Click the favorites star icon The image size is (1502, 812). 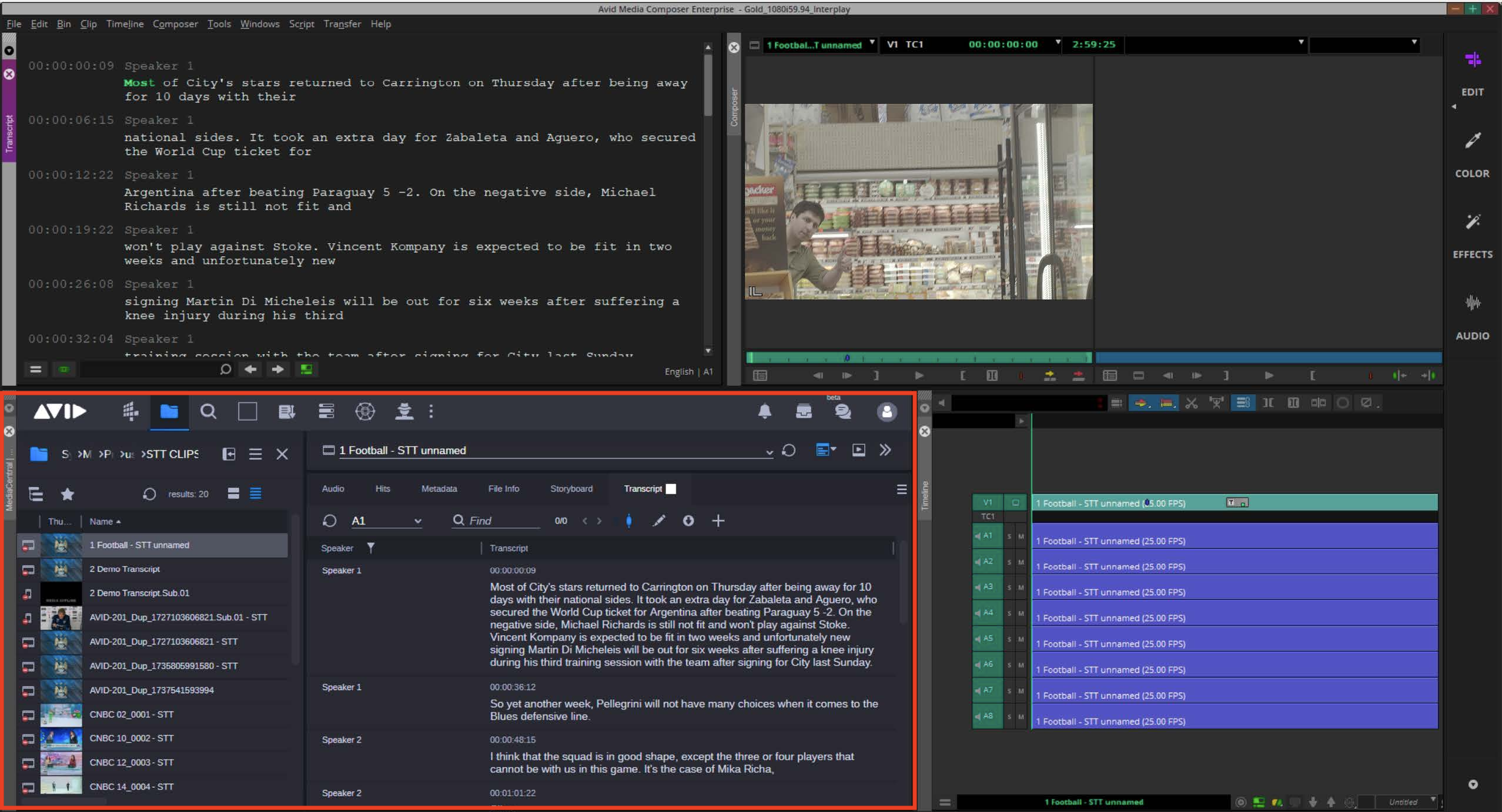67,494
